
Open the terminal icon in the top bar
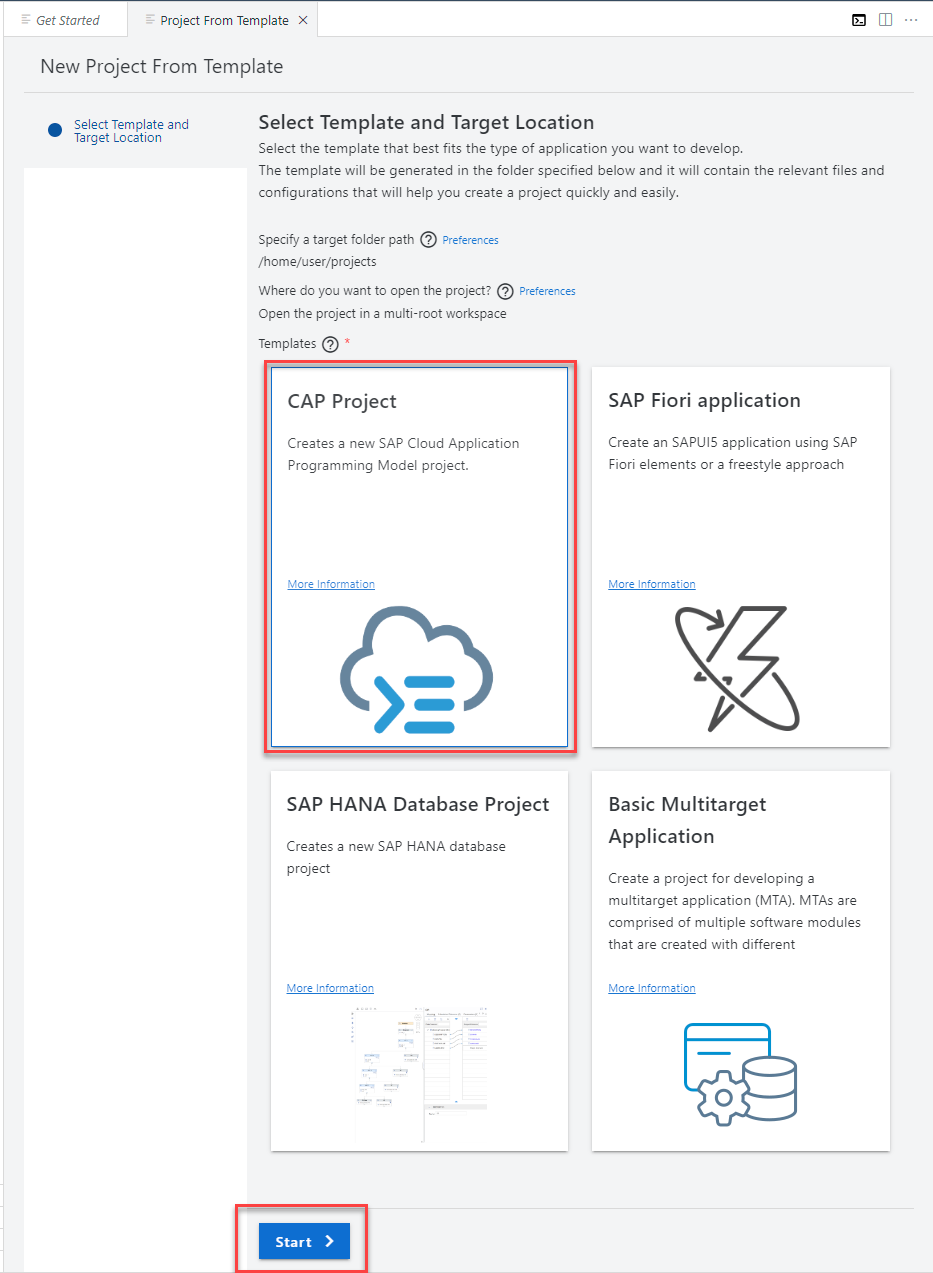(x=859, y=19)
